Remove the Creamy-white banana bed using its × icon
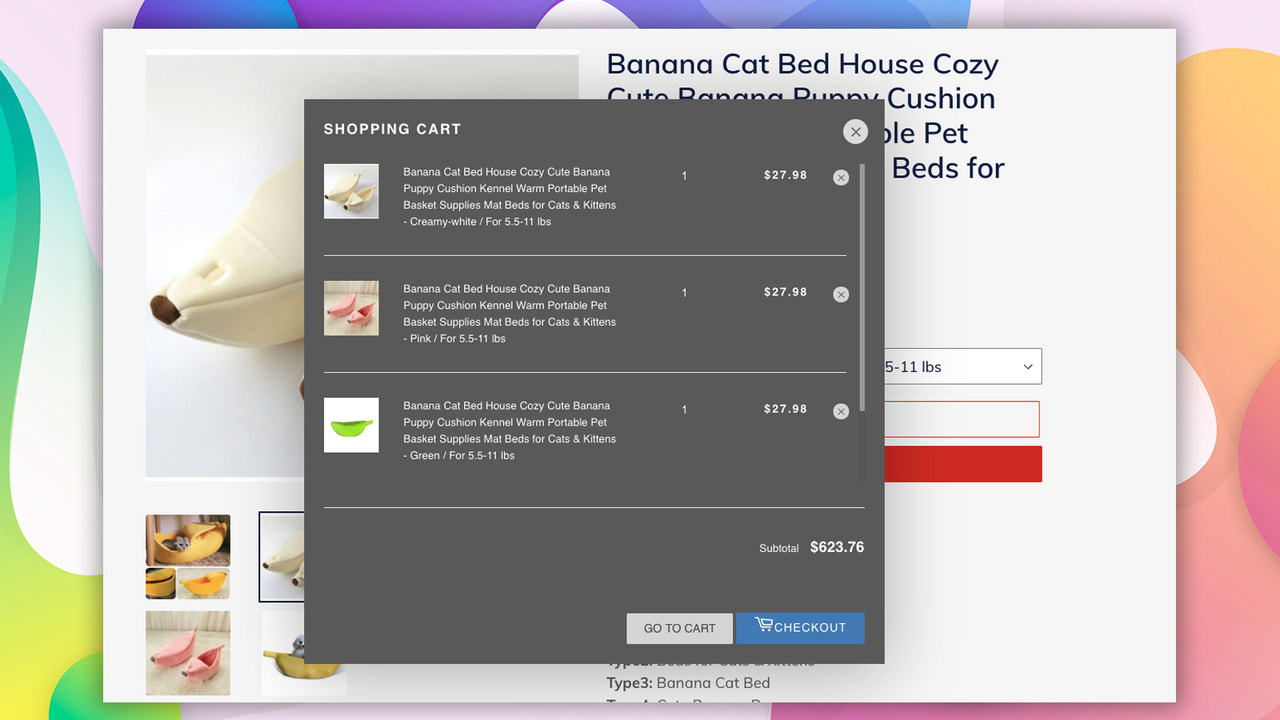 click(841, 177)
